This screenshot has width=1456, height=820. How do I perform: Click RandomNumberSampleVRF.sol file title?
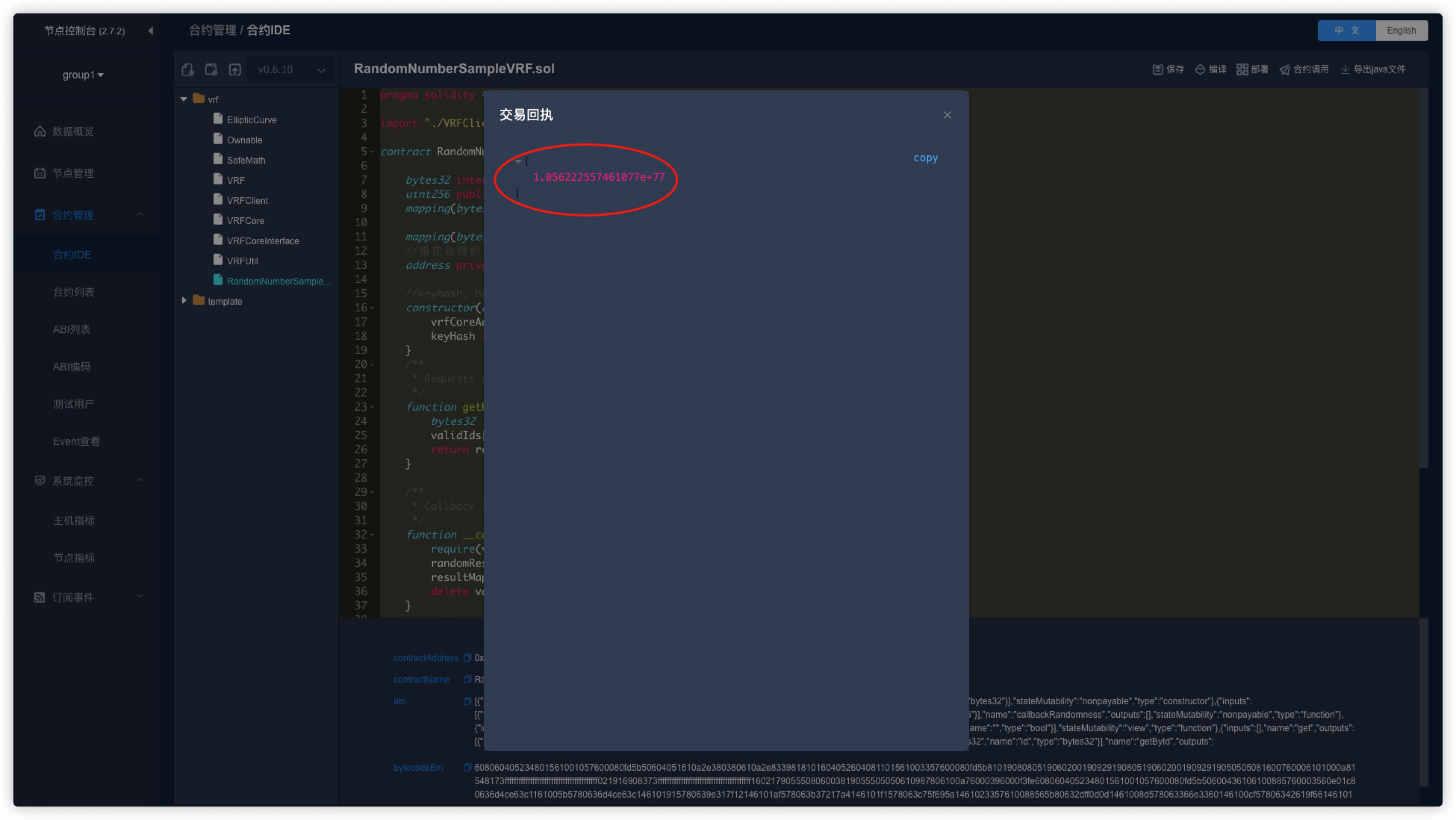pyautogui.click(x=454, y=68)
